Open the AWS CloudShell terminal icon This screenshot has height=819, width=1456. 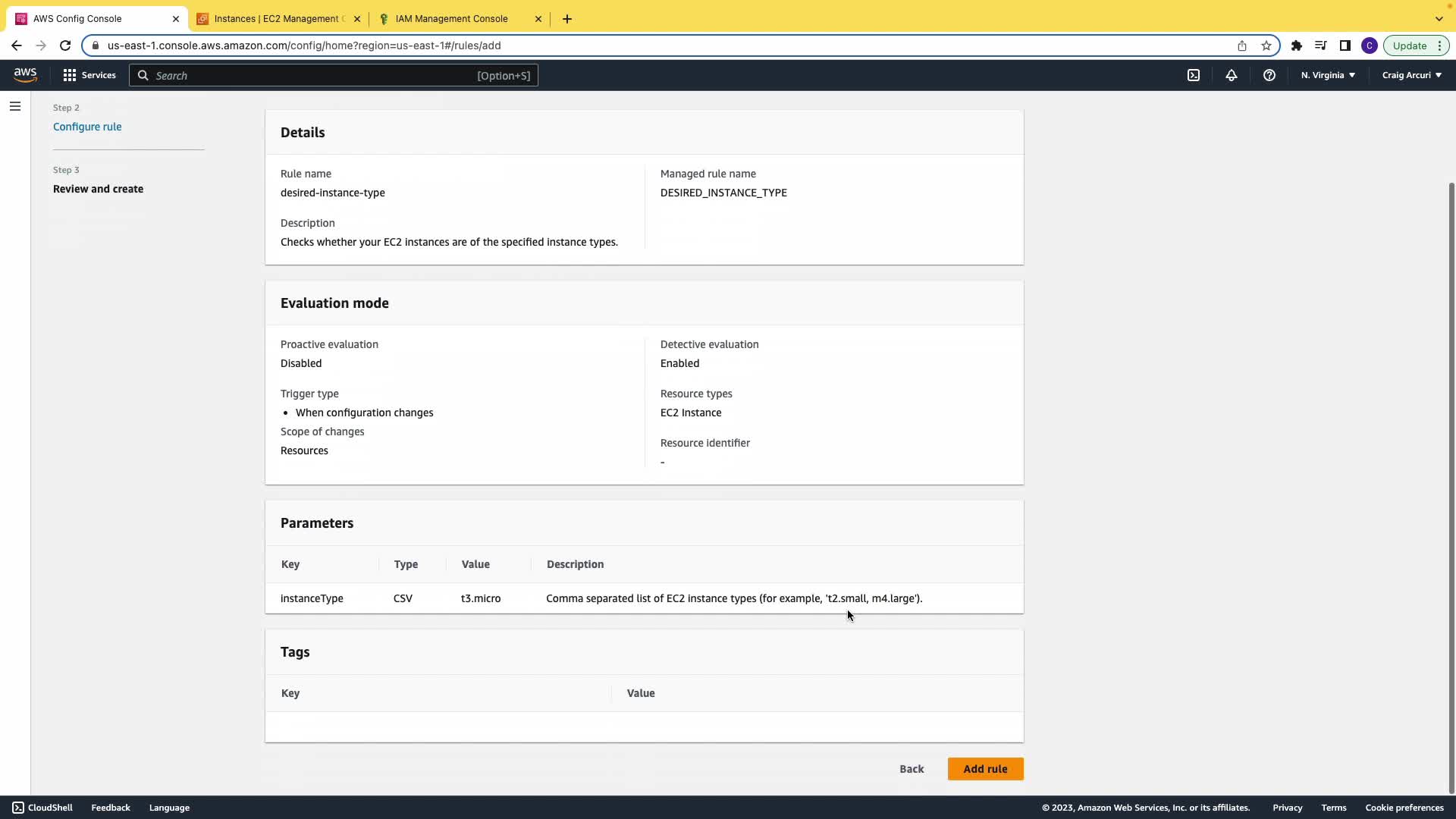point(1194,75)
